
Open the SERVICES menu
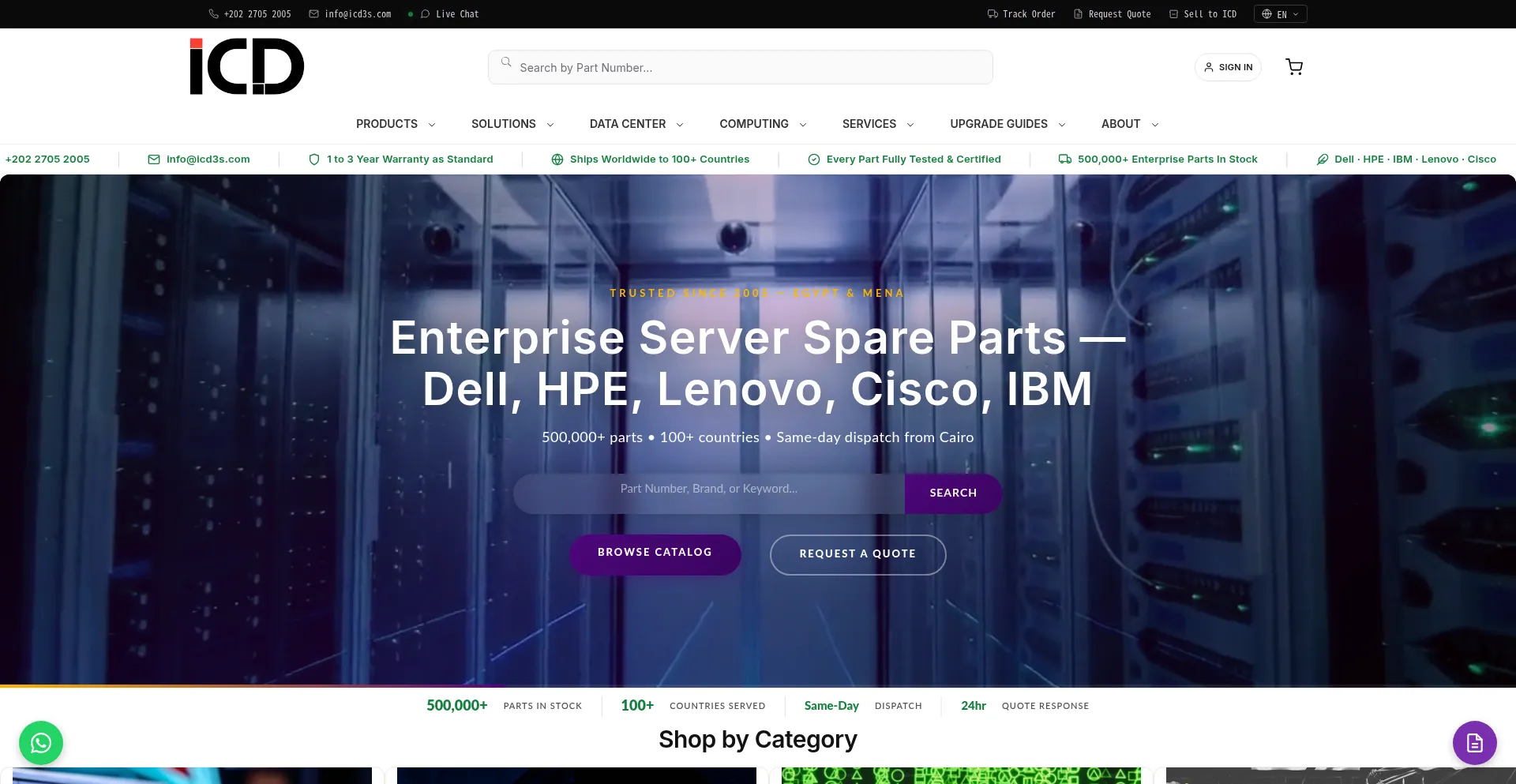pos(869,124)
